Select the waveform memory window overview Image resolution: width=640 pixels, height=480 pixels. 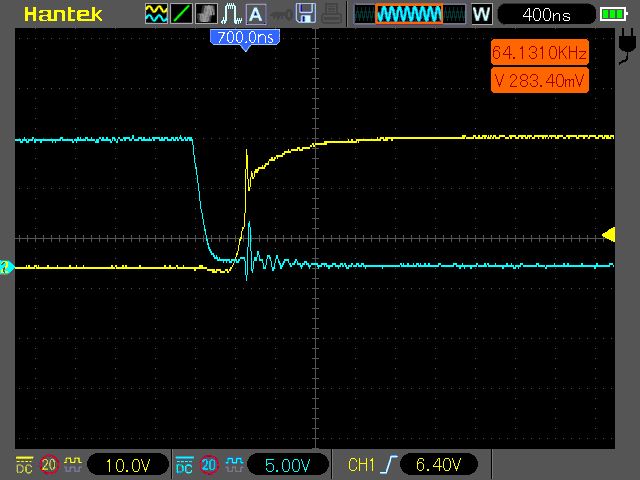(x=410, y=14)
